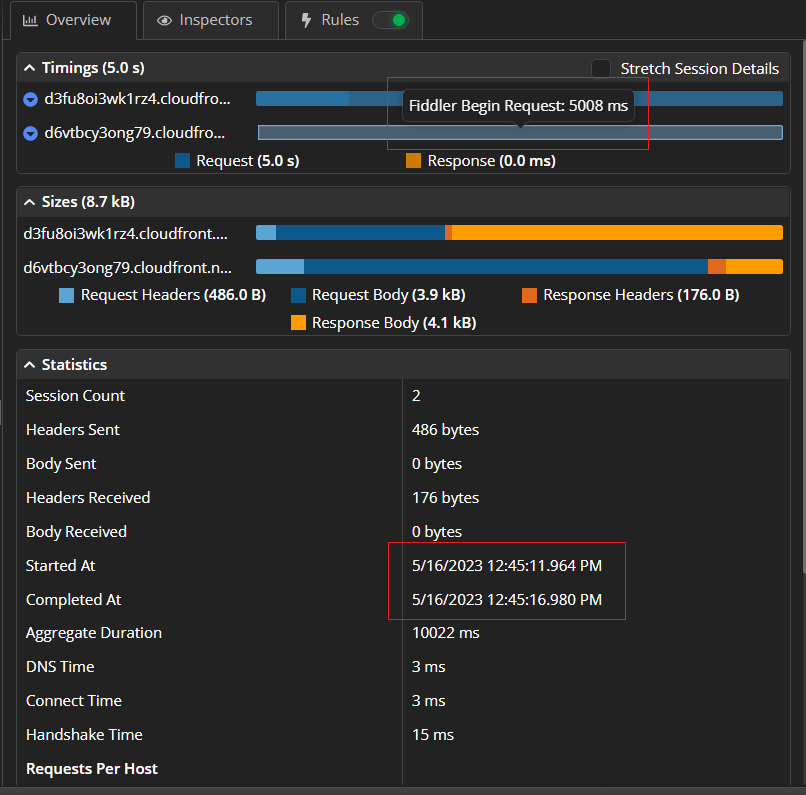Select d3fu8oi3wk1rz4.cloudfront host in Sizes
The image size is (806, 795).
(x=125, y=234)
